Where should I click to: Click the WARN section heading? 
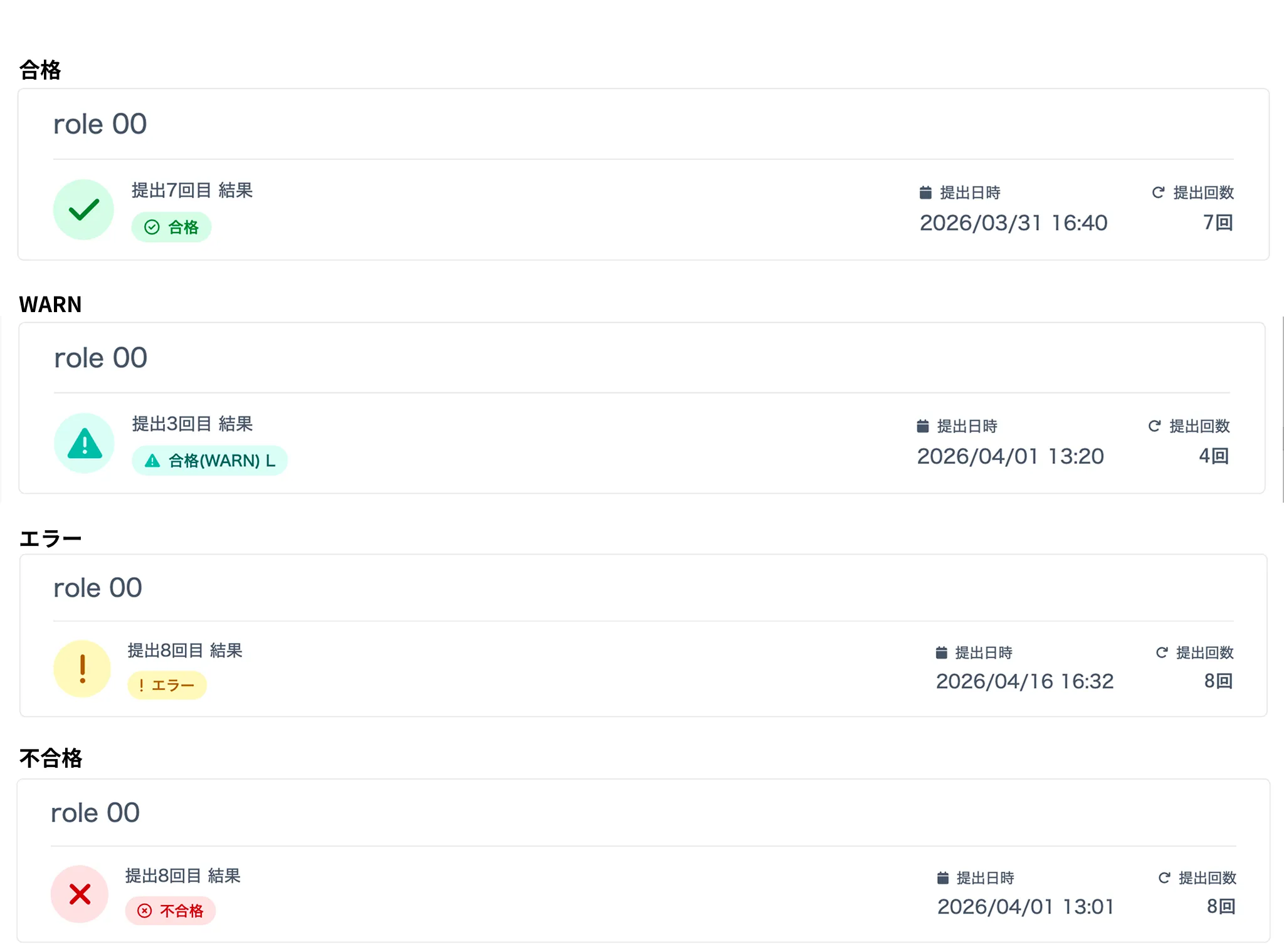50,305
